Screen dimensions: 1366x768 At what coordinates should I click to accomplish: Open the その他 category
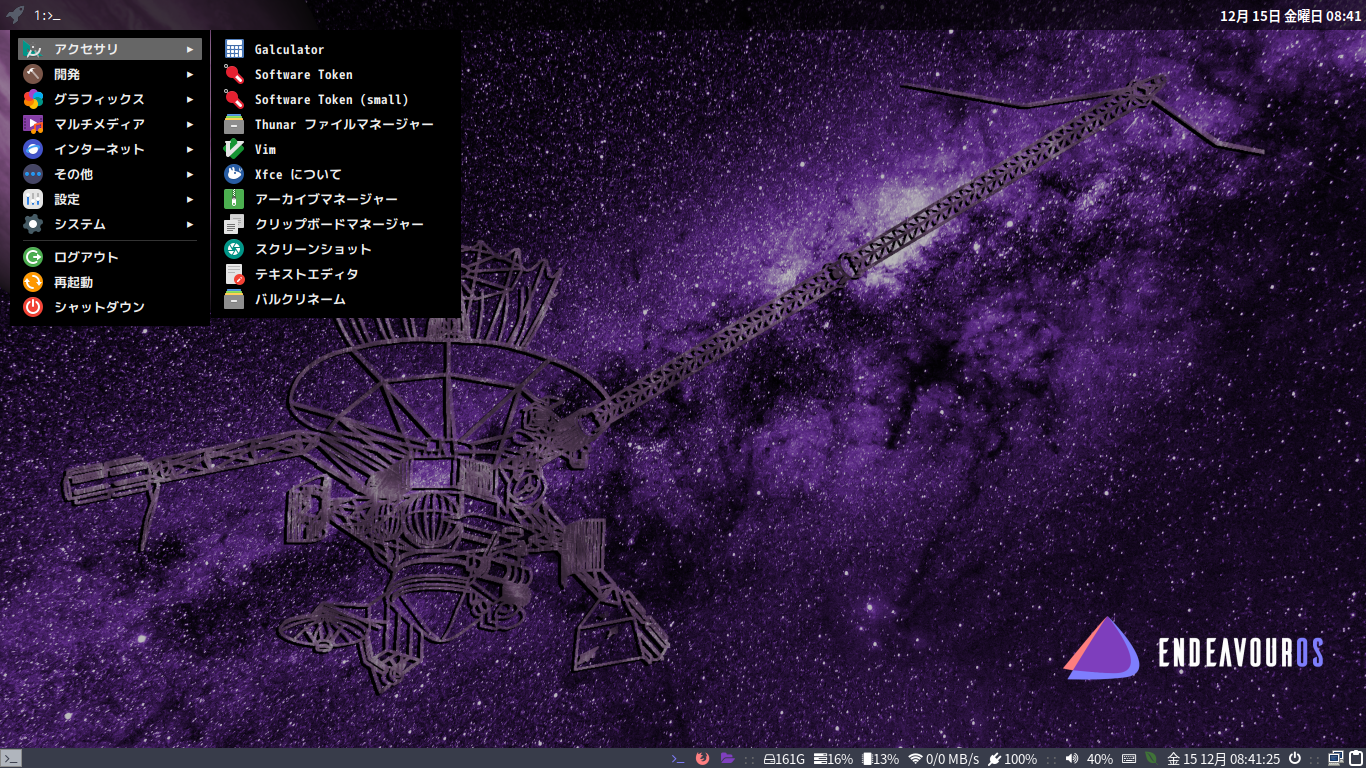tap(110, 174)
